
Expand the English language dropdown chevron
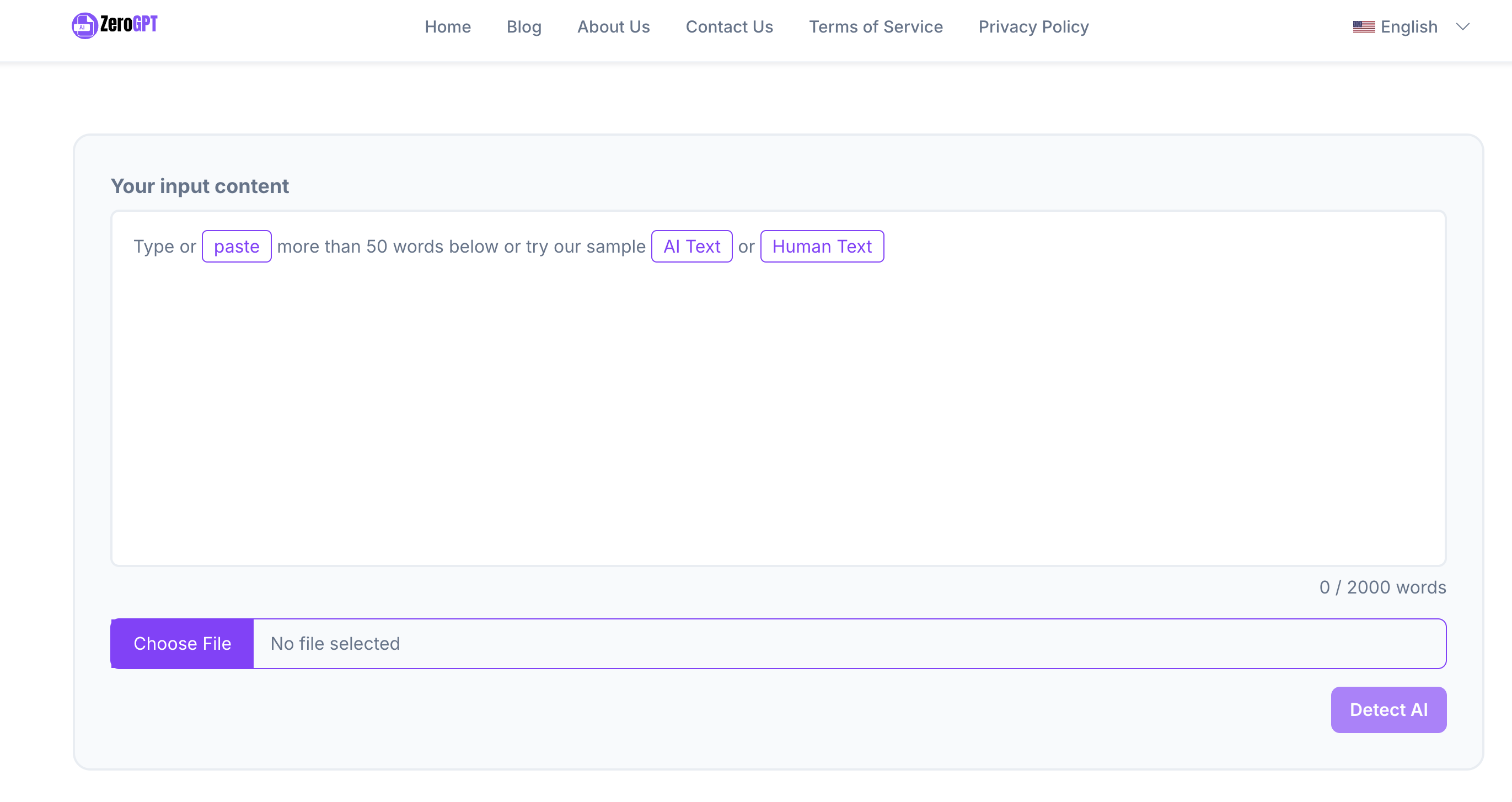tap(1463, 26)
